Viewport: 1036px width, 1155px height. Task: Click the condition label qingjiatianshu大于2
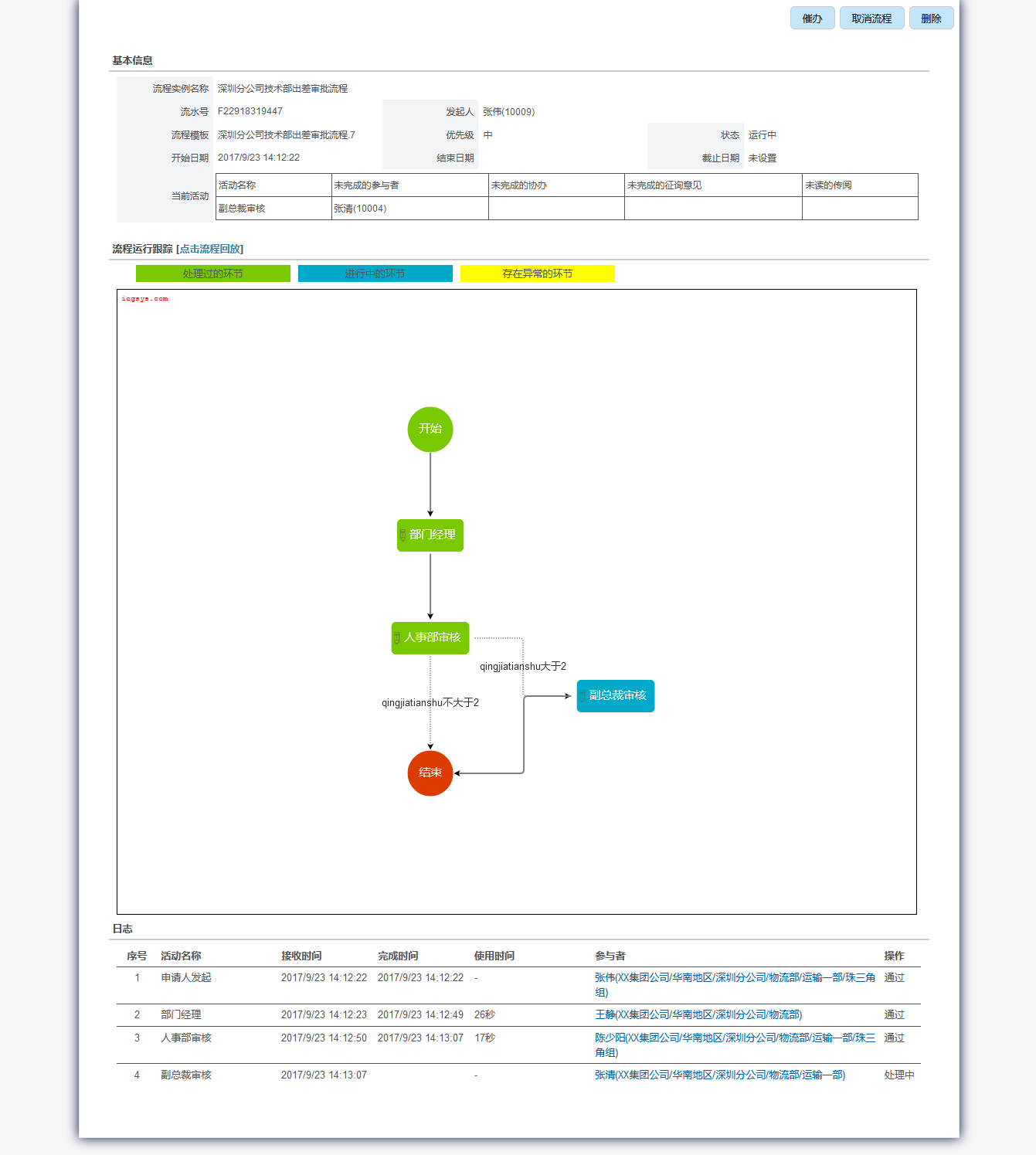tap(523, 666)
